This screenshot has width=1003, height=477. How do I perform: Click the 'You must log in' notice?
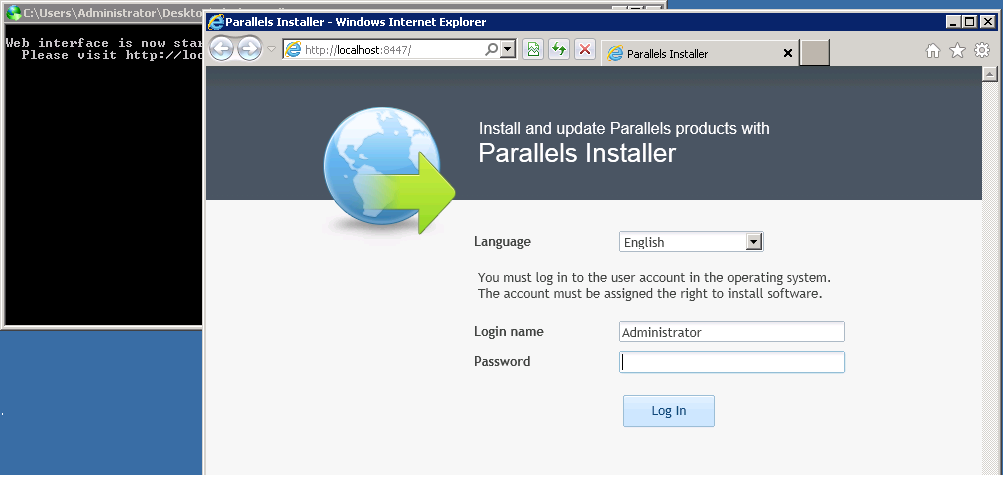click(654, 286)
